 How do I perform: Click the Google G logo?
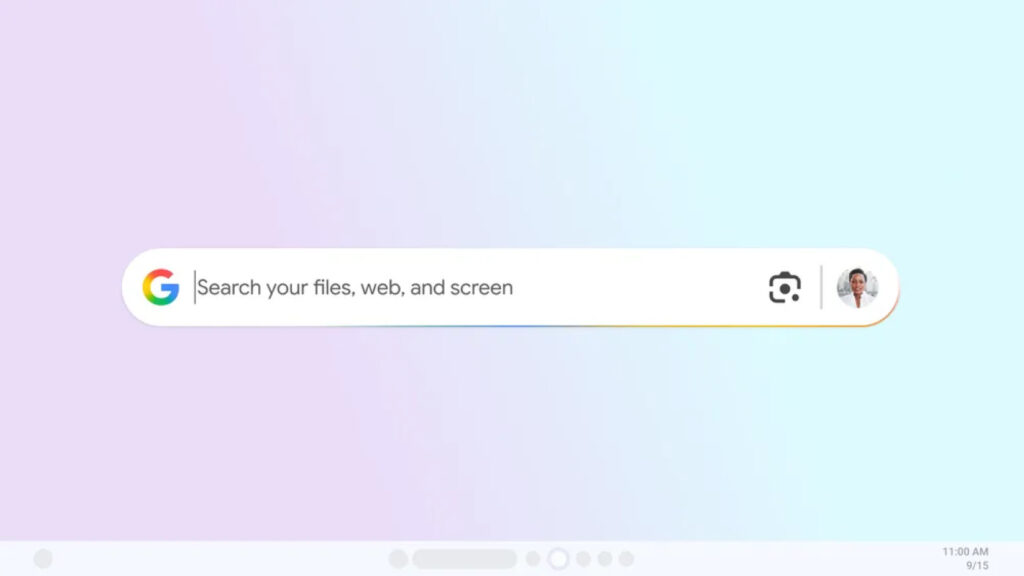pos(161,287)
